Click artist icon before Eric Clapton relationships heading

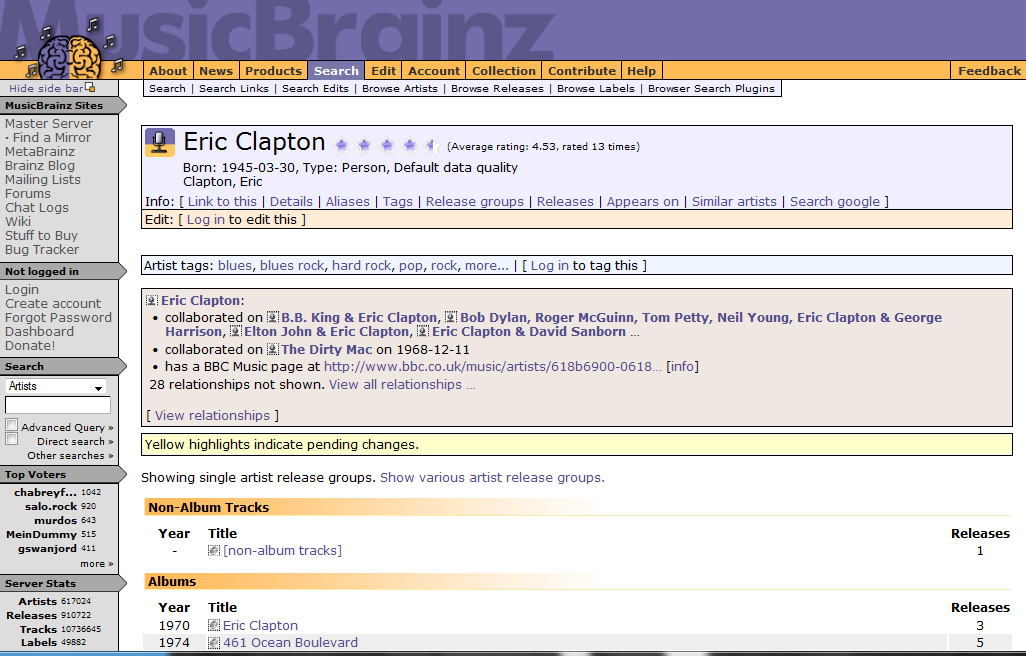tap(152, 300)
